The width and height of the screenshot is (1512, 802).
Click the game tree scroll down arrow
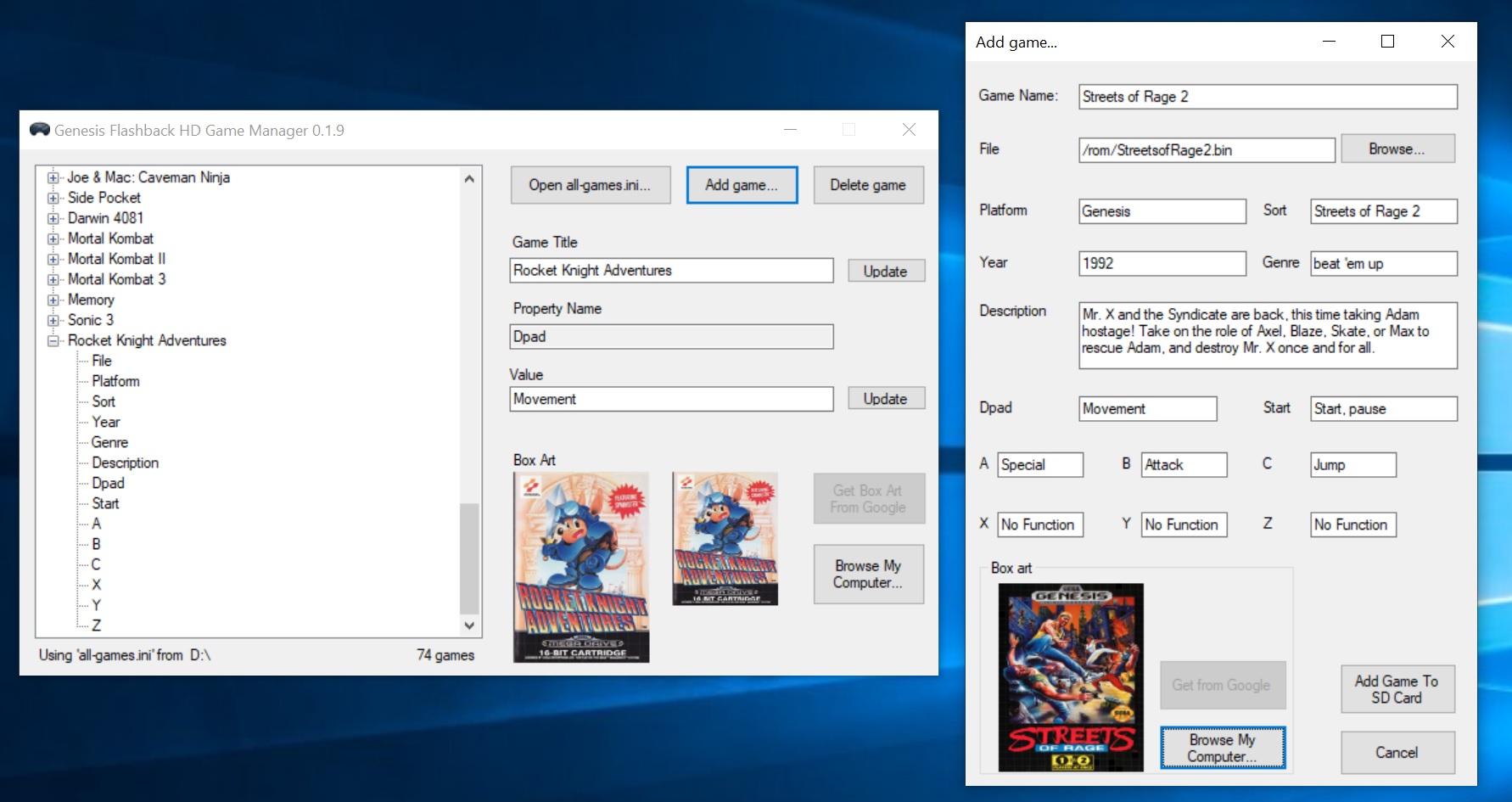[x=469, y=625]
